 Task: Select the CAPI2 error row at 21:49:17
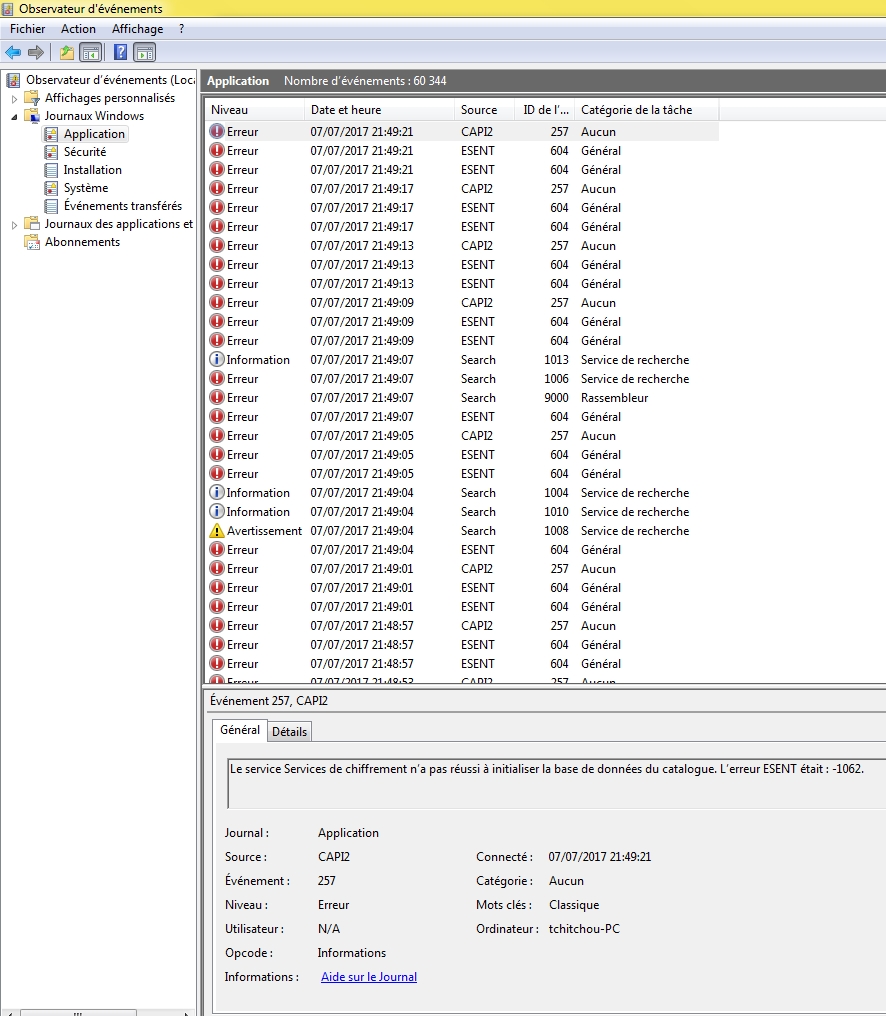coord(462,189)
